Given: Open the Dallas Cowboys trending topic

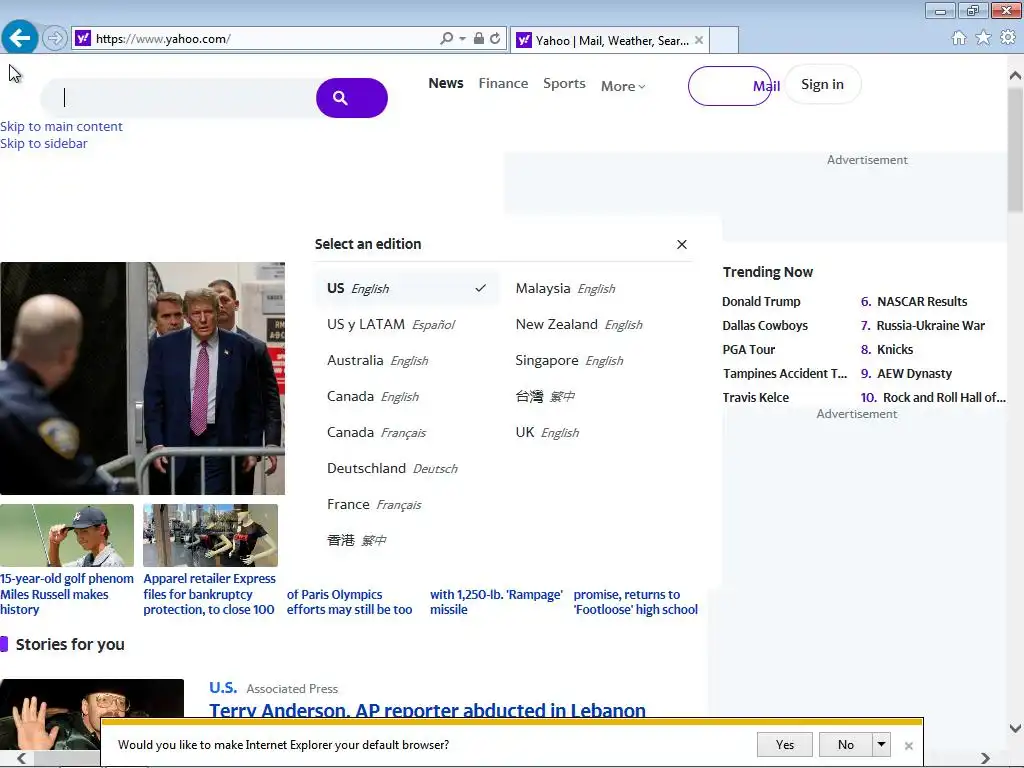Looking at the screenshot, I should (765, 326).
